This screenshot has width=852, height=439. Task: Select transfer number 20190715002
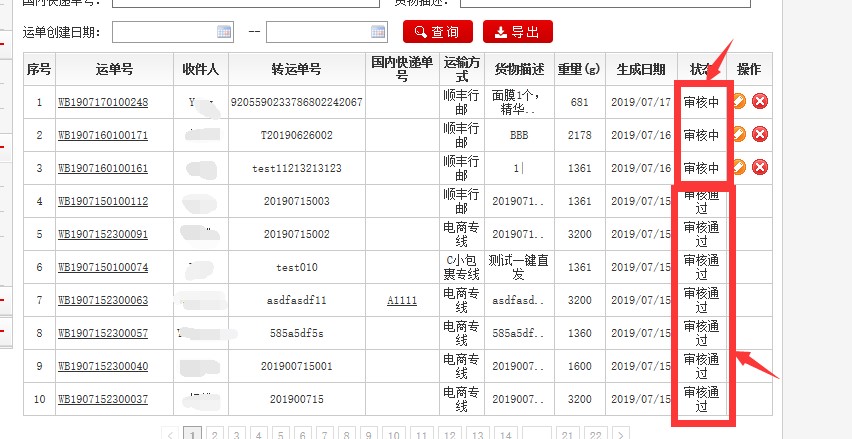(x=297, y=234)
